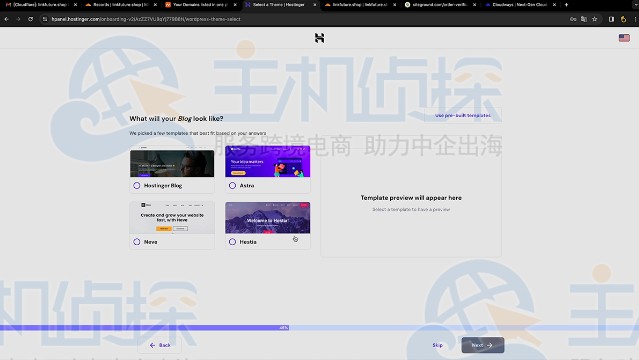Select the Neve template radio
Screen dimensions: 639x360
coord(137,242)
